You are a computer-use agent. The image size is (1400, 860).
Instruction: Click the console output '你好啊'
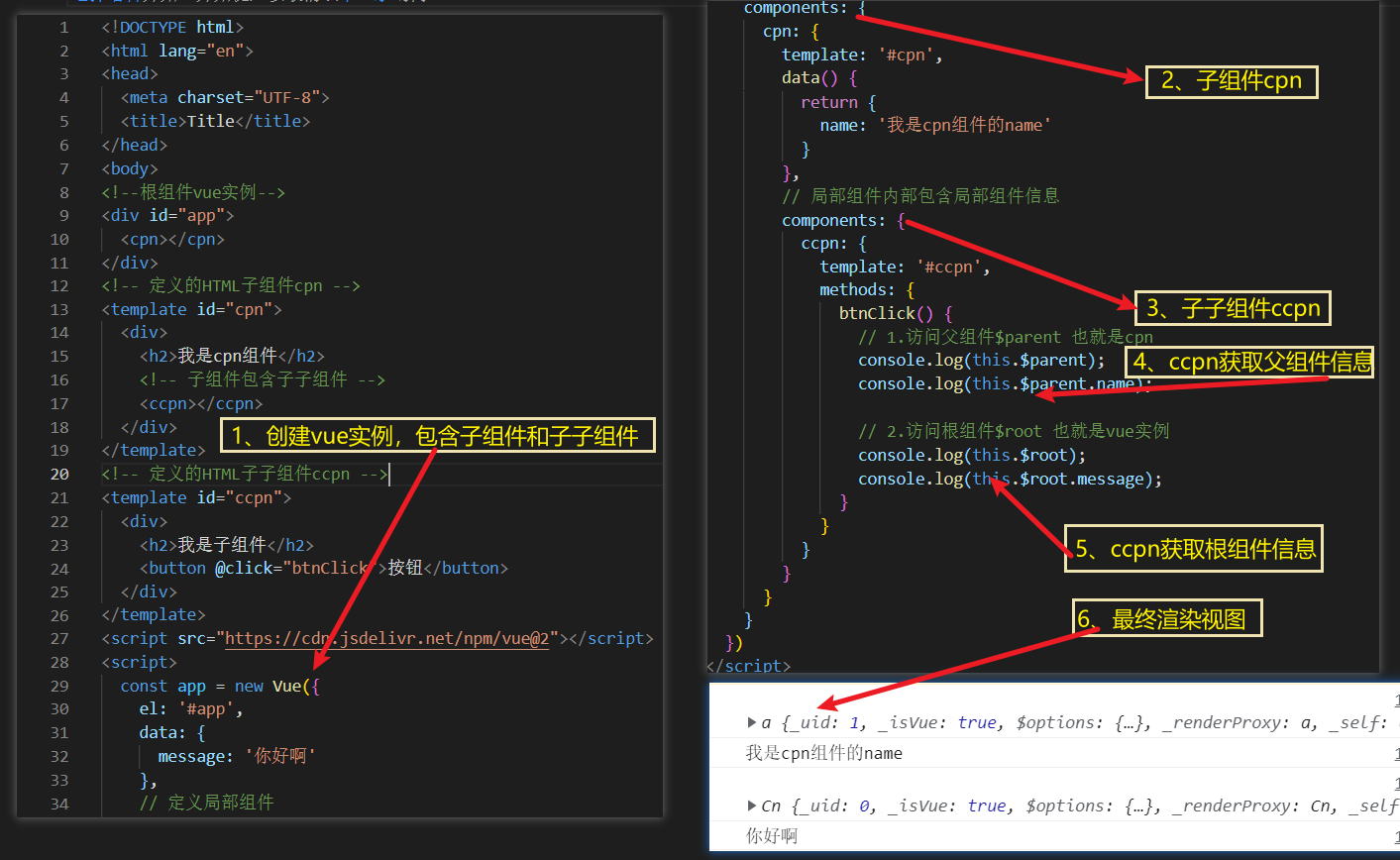tap(772, 836)
